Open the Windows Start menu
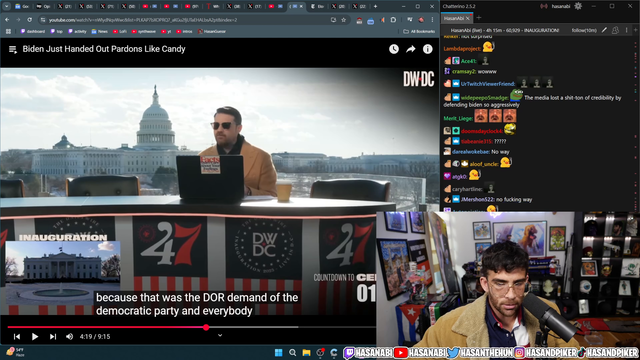640x360 pixels. [x=278, y=353]
